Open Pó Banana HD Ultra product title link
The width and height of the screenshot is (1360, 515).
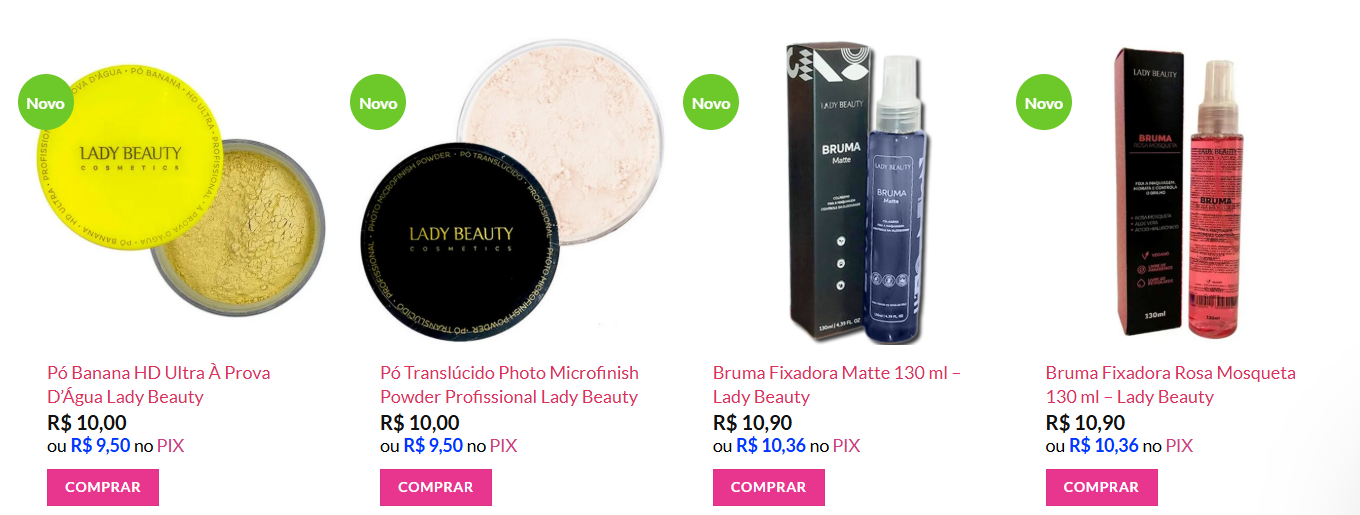tap(159, 385)
